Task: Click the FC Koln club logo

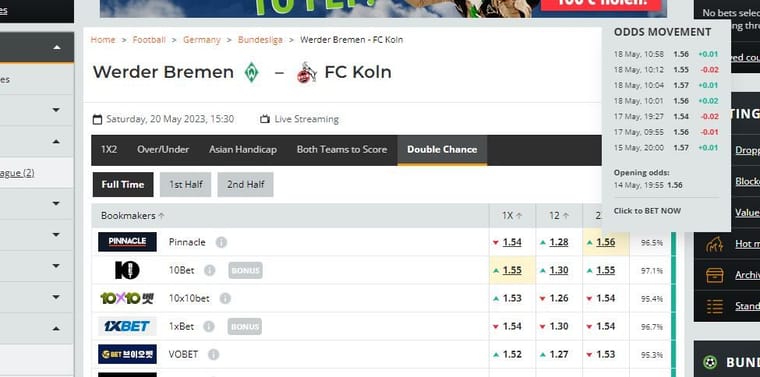Action: click(x=307, y=73)
